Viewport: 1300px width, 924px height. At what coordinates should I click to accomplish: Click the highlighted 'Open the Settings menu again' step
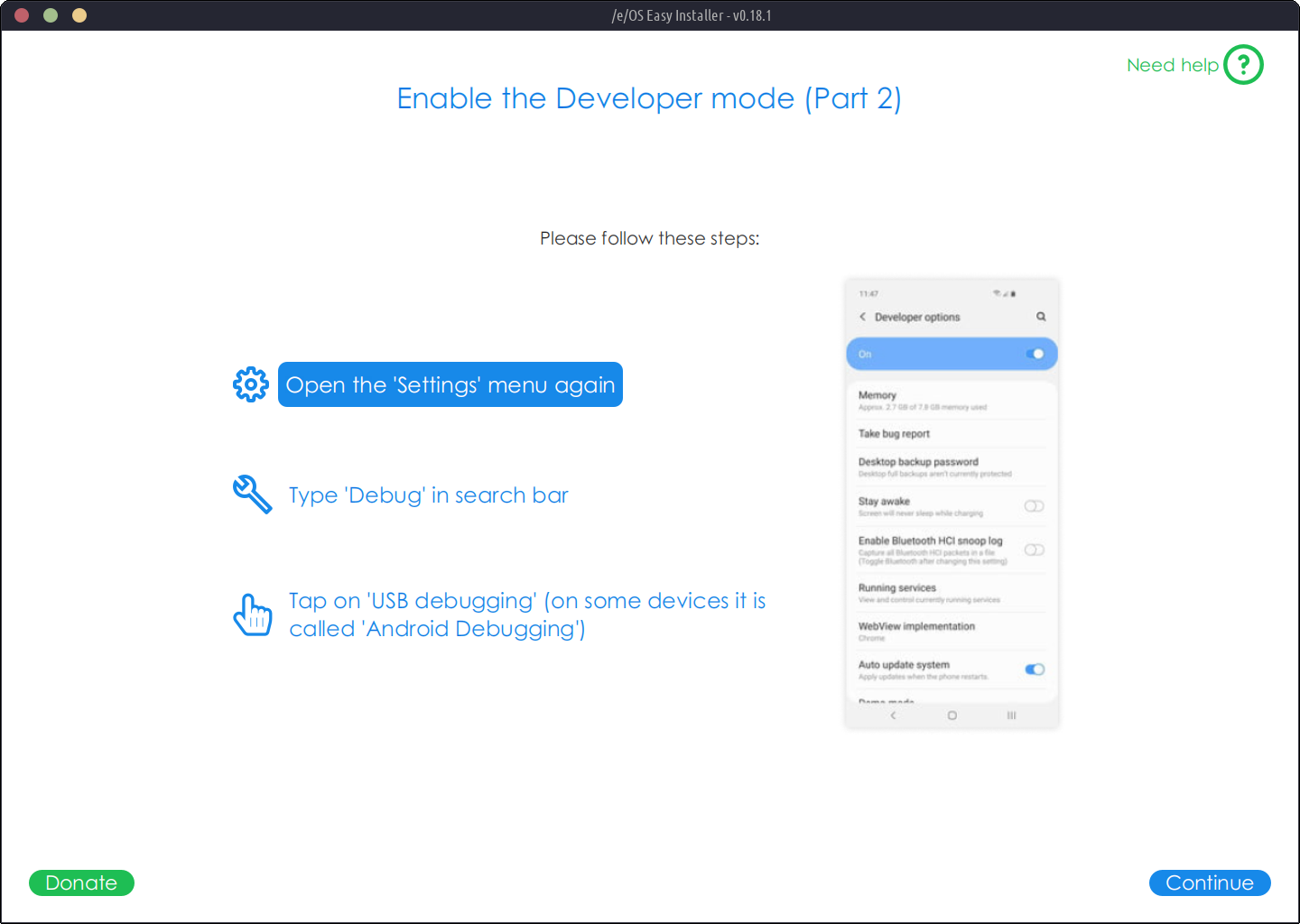point(450,384)
